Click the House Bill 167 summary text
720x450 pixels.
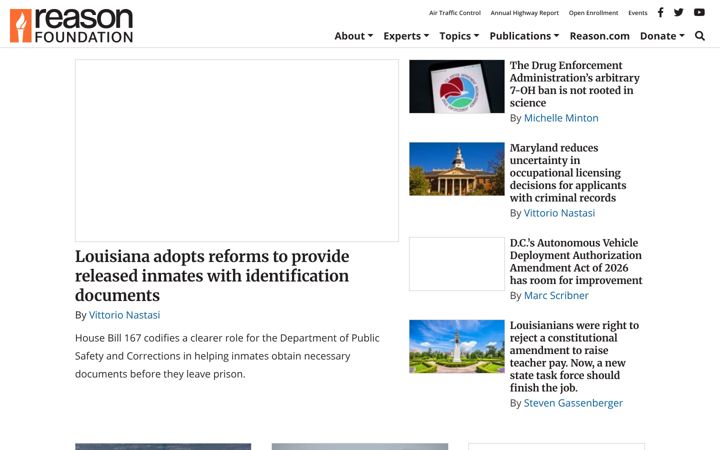point(227,356)
